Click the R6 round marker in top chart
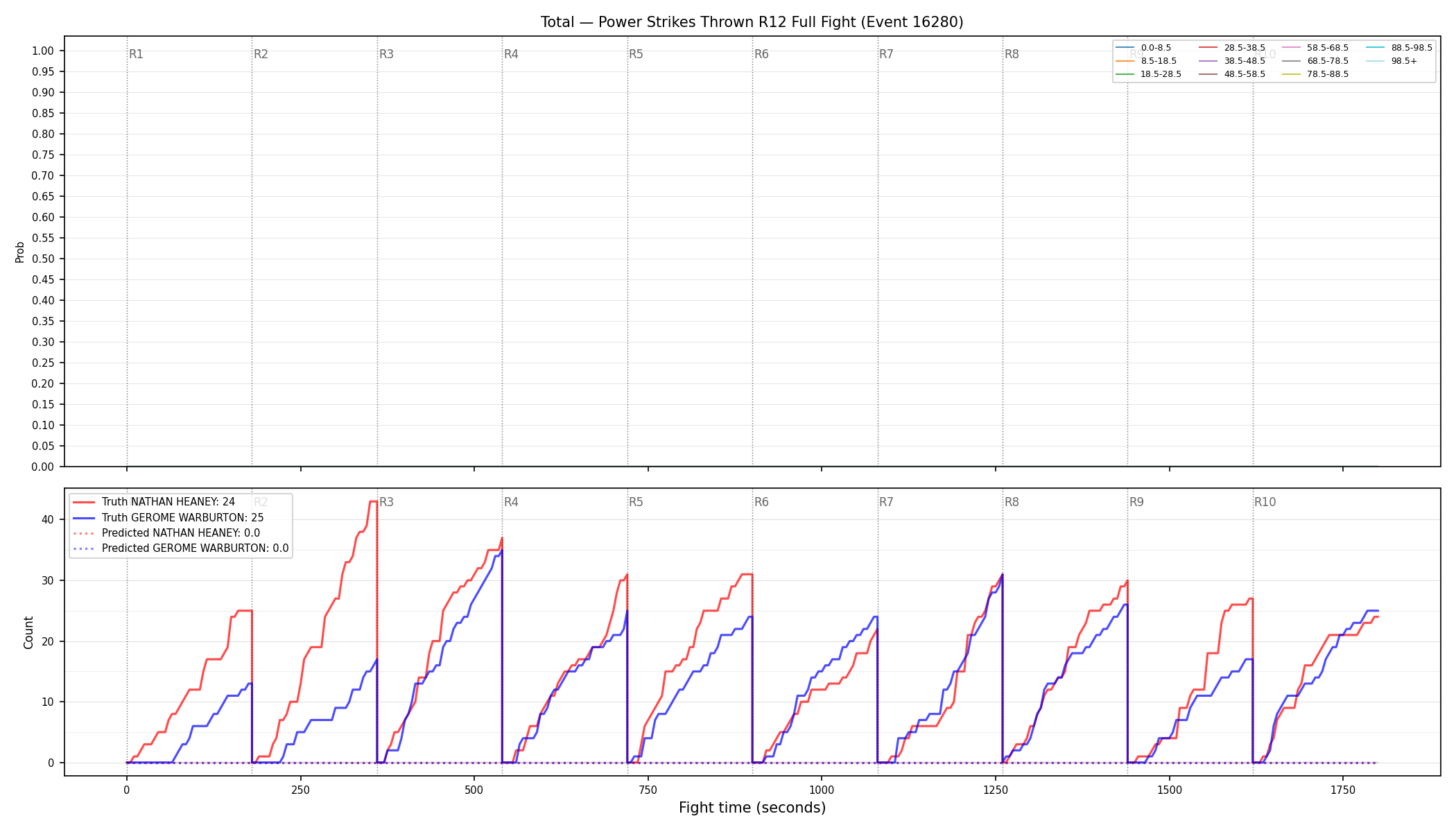1456x832 pixels. click(761, 54)
